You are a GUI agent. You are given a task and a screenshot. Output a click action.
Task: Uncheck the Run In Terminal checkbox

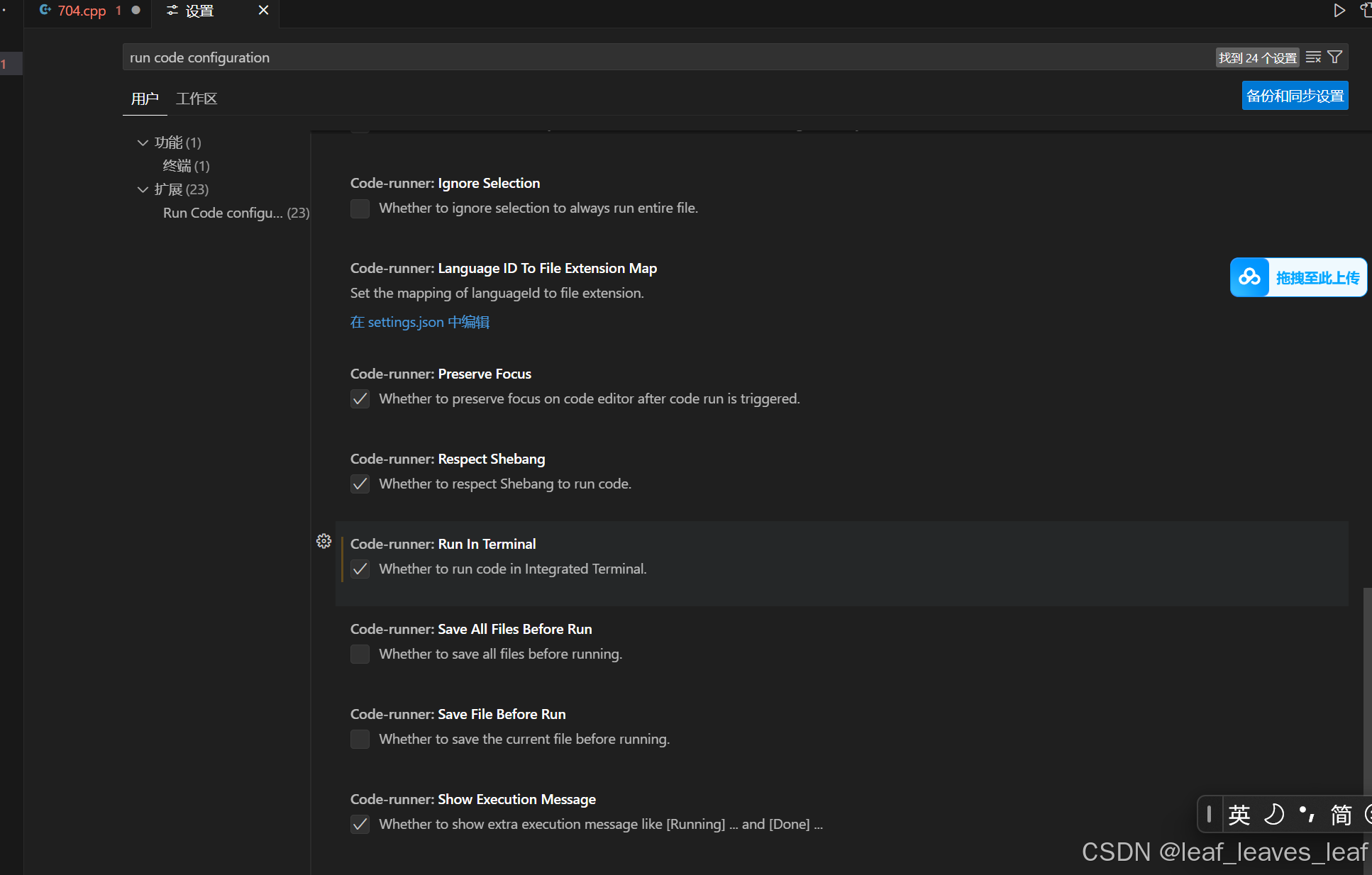click(360, 569)
